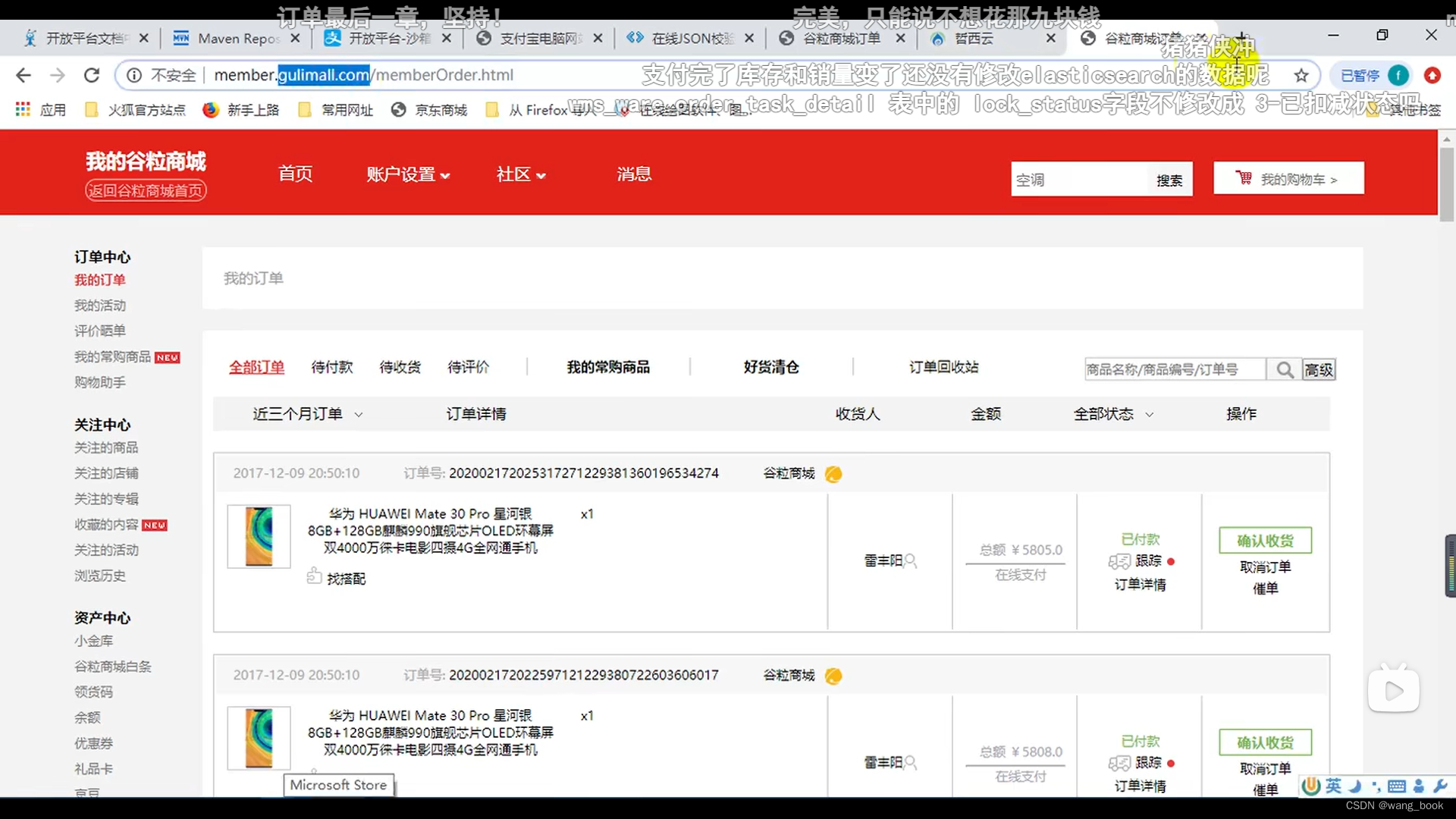Click 订单详情 link in first order
The image size is (1456, 819).
(x=1141, y=585)
